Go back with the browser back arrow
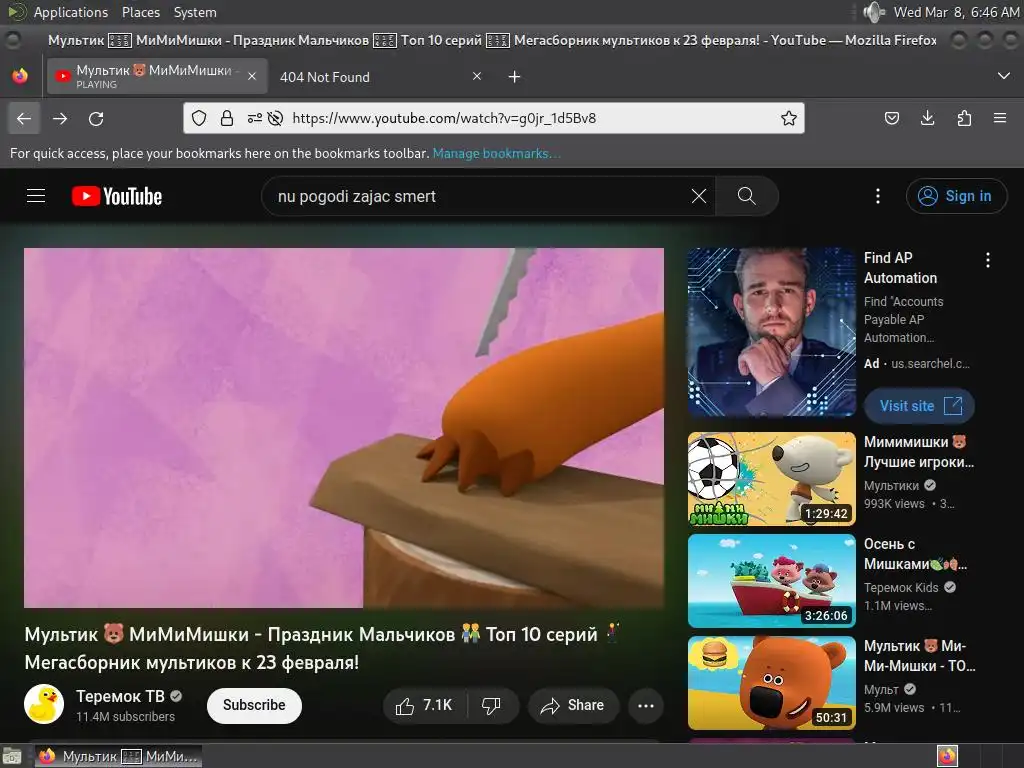Image resolution: width=1024 pixels, height=768 pixels. pyautogui.click(x=24, y=118)
